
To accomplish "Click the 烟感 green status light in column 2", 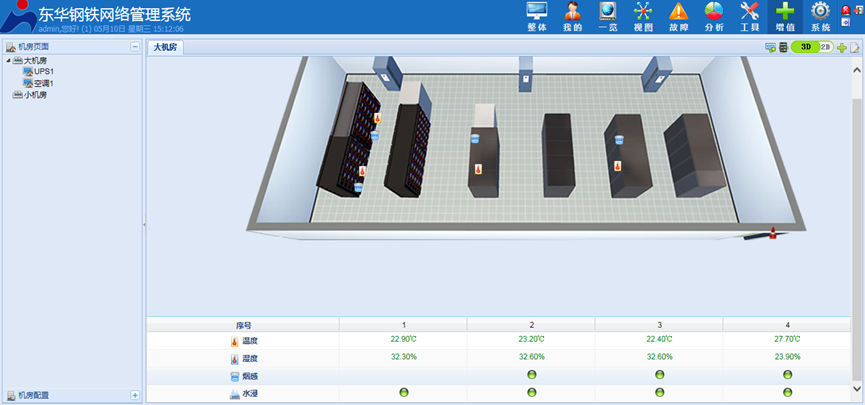I will pos(532,375).
